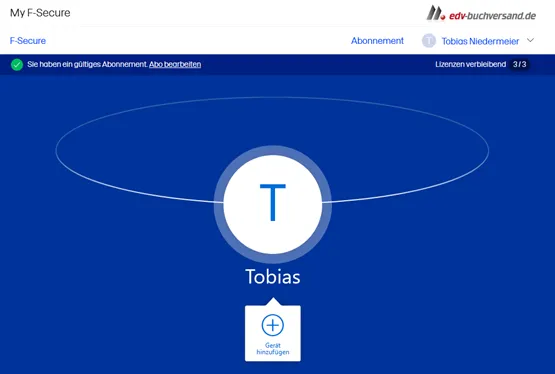Click the valid subscription message text

(x=87, y=64)
